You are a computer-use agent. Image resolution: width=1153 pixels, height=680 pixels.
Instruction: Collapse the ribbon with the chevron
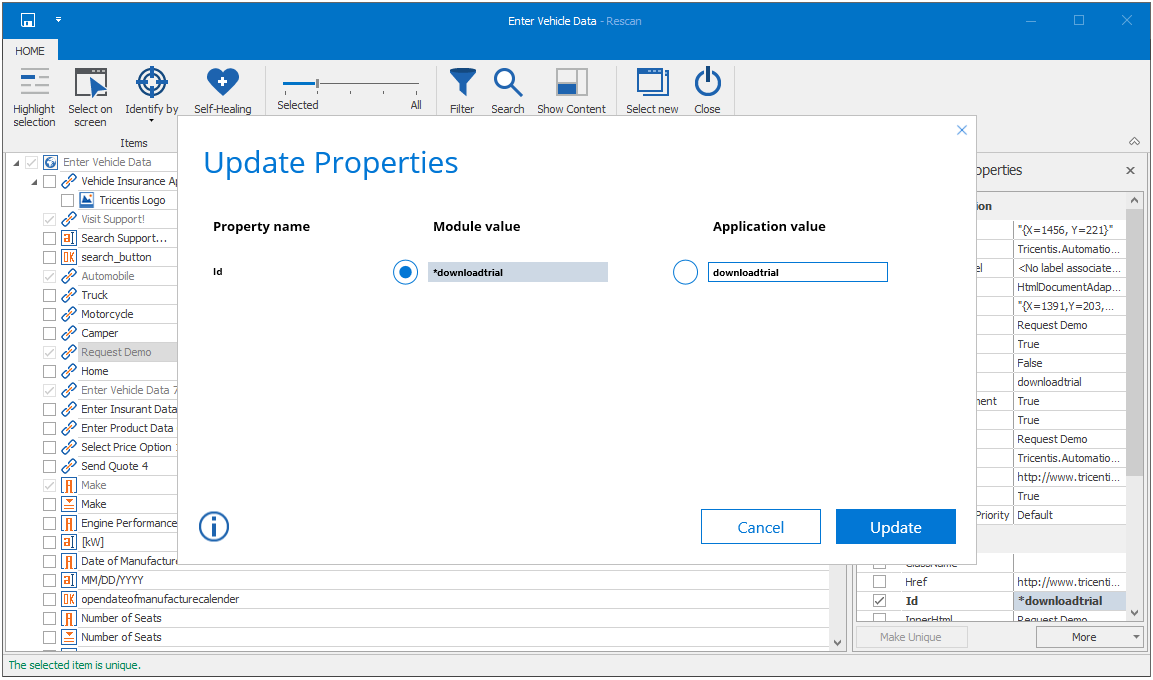(x=1135, y=141)
